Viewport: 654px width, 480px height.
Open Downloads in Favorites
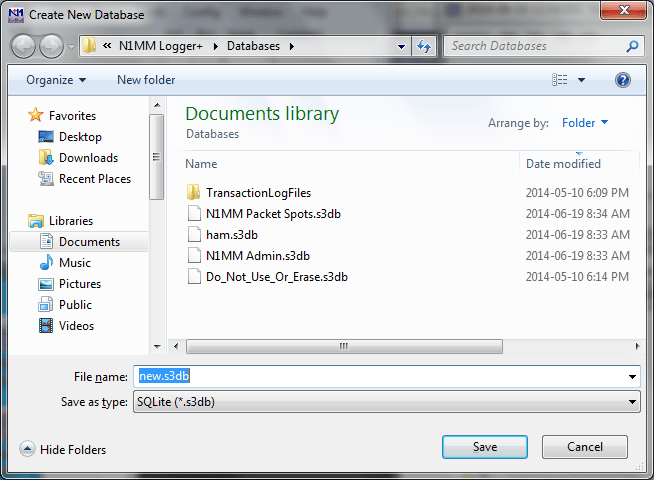pos(88,158)
